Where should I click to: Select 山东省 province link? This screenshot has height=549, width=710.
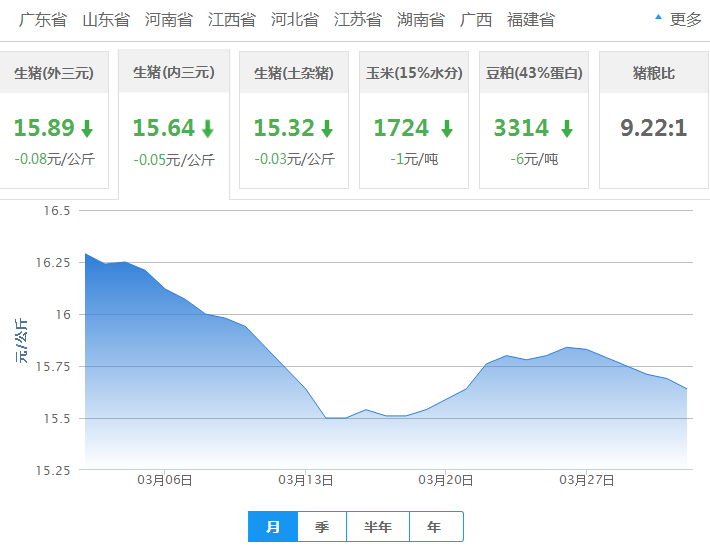(x=106, y=19)
